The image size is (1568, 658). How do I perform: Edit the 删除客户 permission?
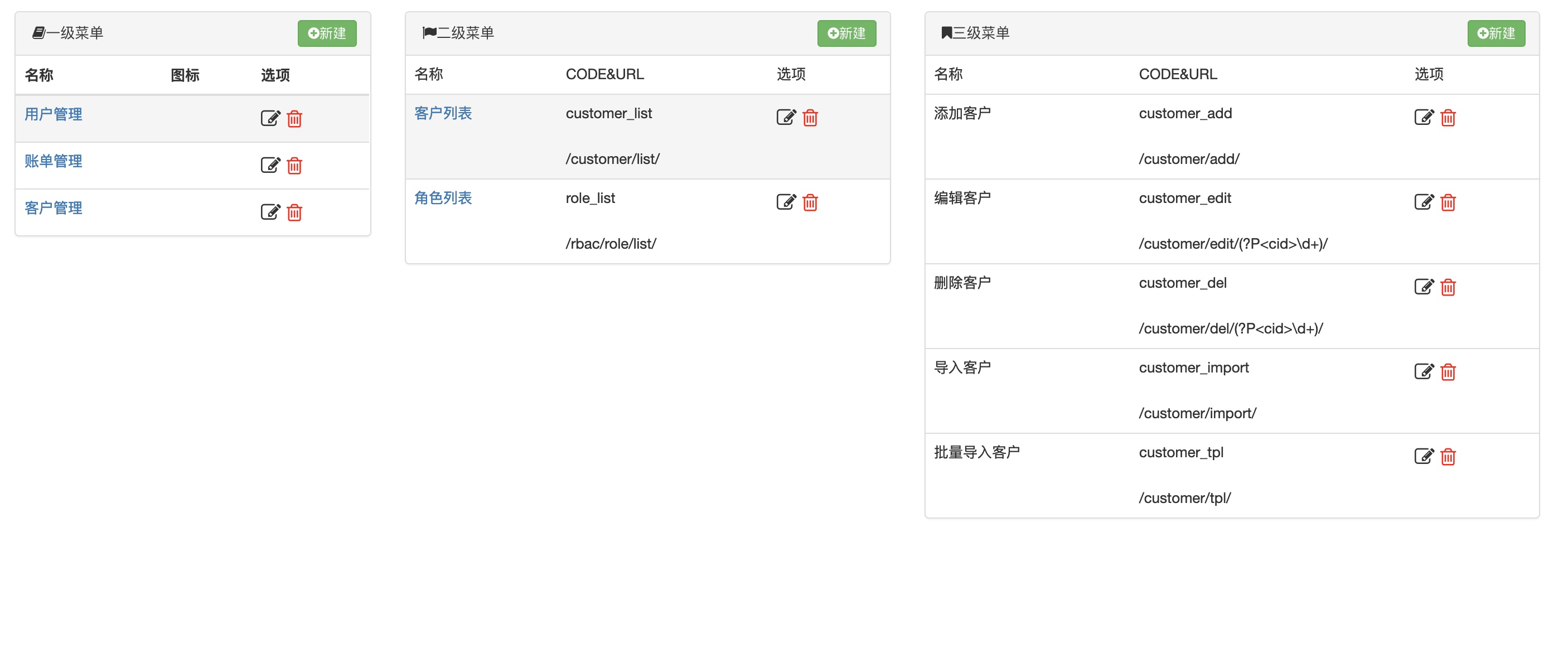[1424, 286]
